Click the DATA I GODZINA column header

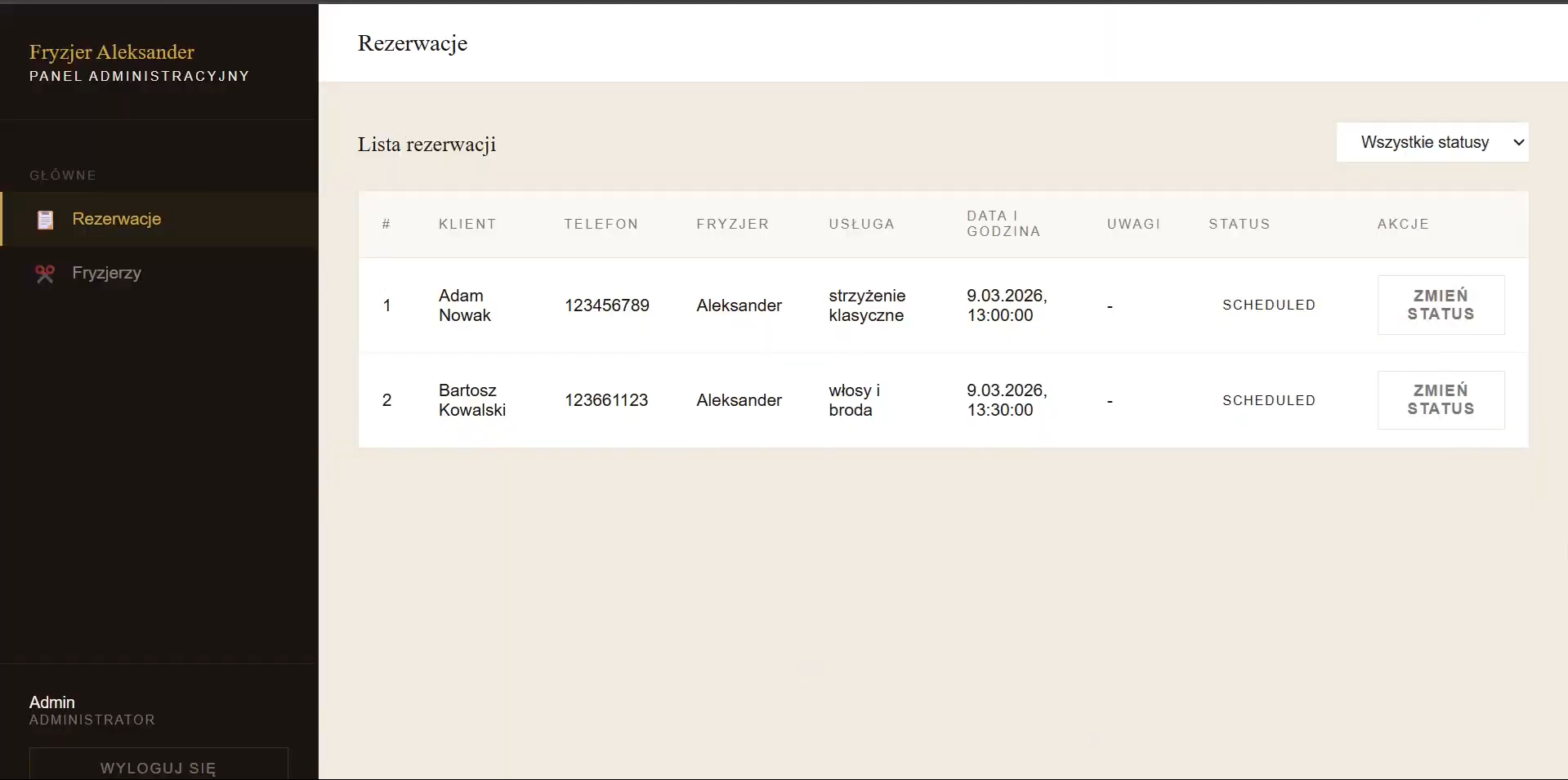click(1003, 224)
